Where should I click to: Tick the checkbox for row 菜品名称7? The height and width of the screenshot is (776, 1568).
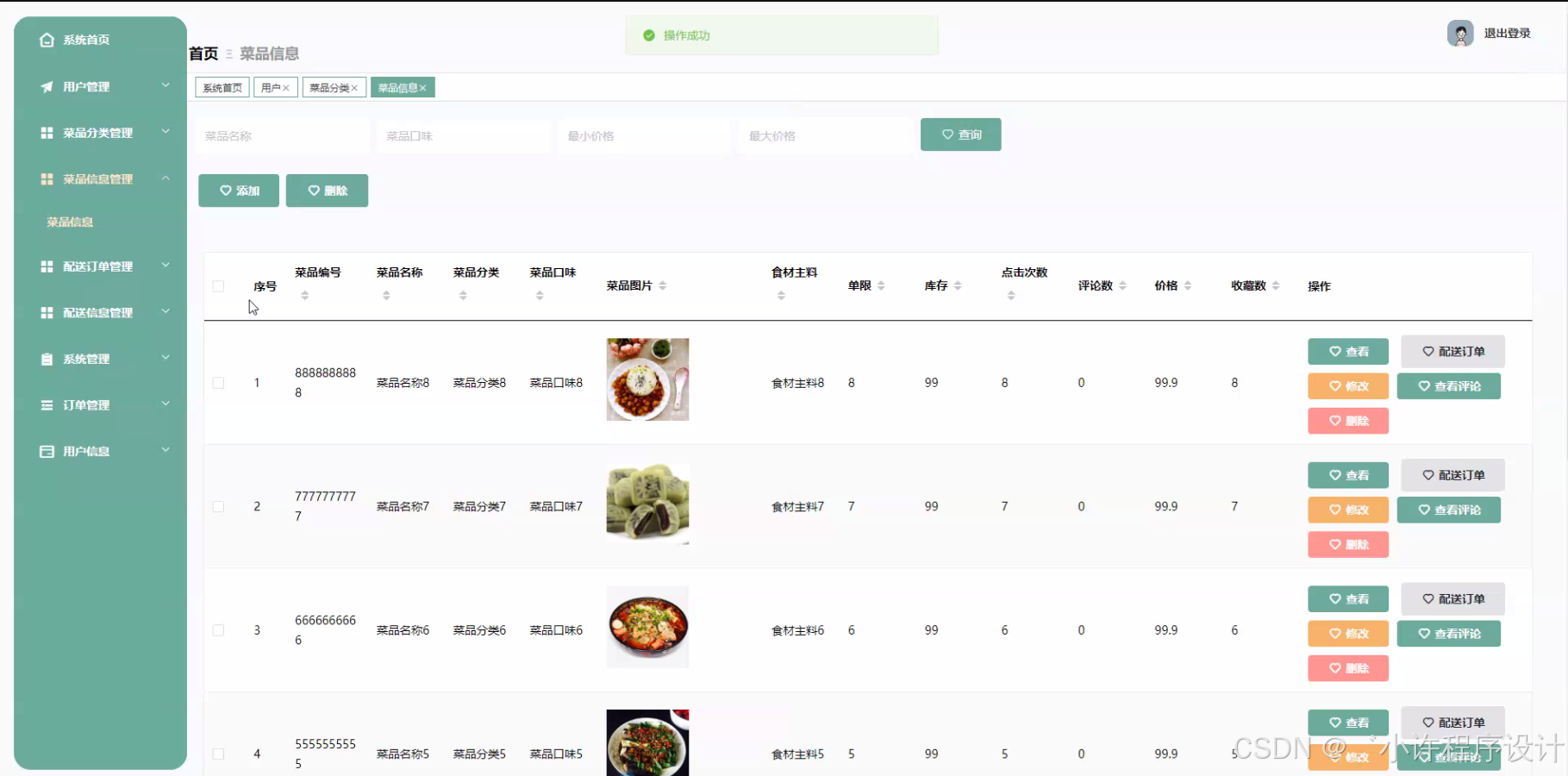tap(218, 507)
